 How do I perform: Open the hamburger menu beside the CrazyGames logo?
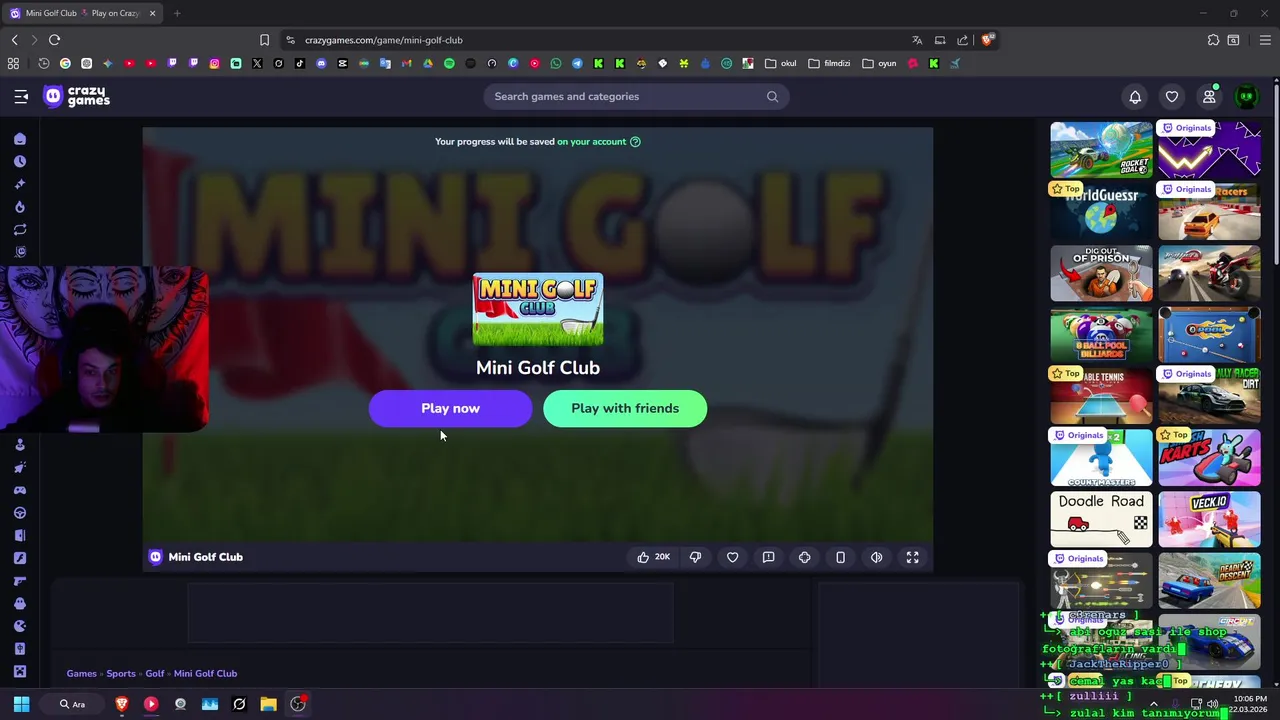pos(21,96)
